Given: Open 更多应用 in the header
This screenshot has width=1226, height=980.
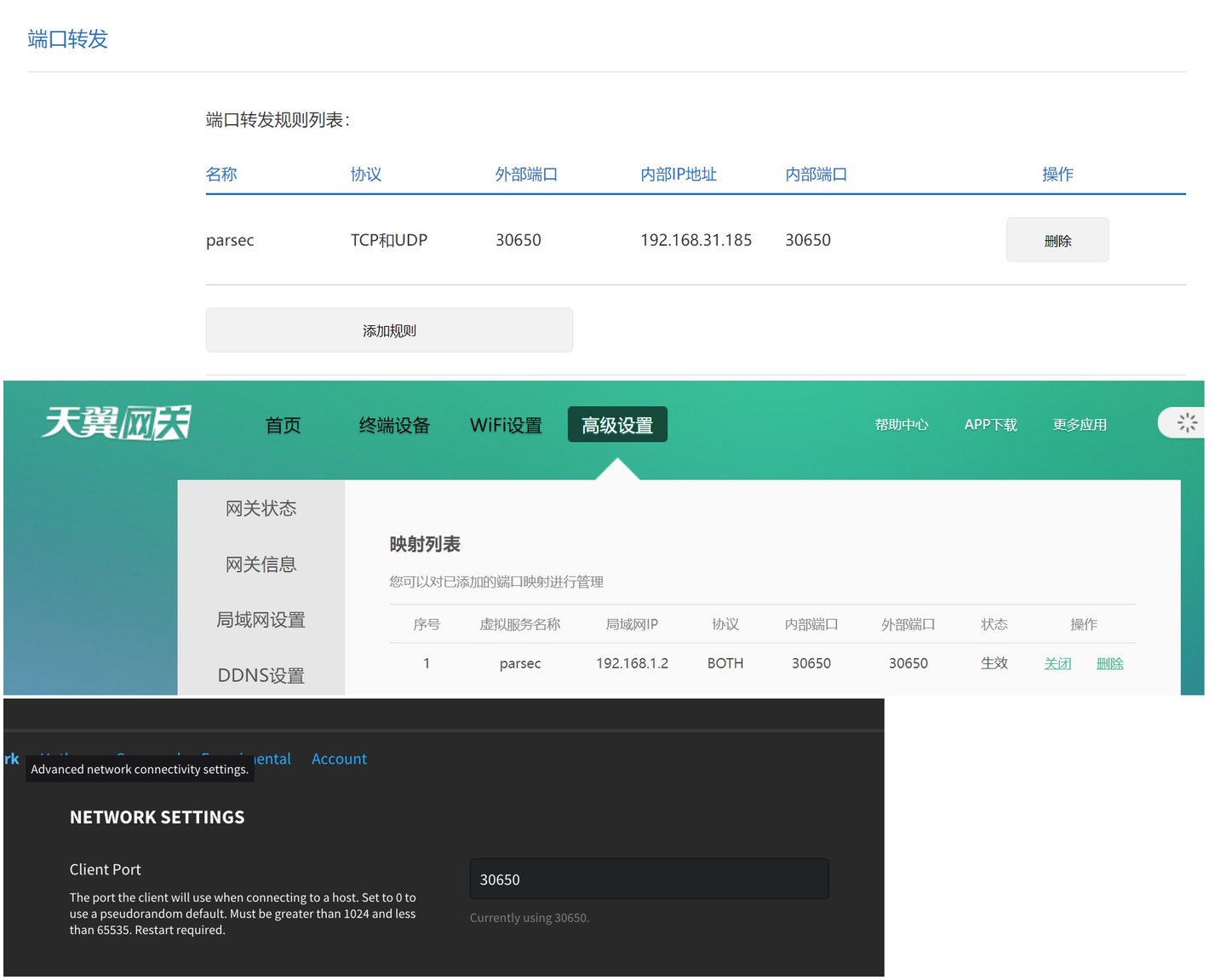Looking at the screenshot, I should pyautogui.click(x=1080, y=424).
